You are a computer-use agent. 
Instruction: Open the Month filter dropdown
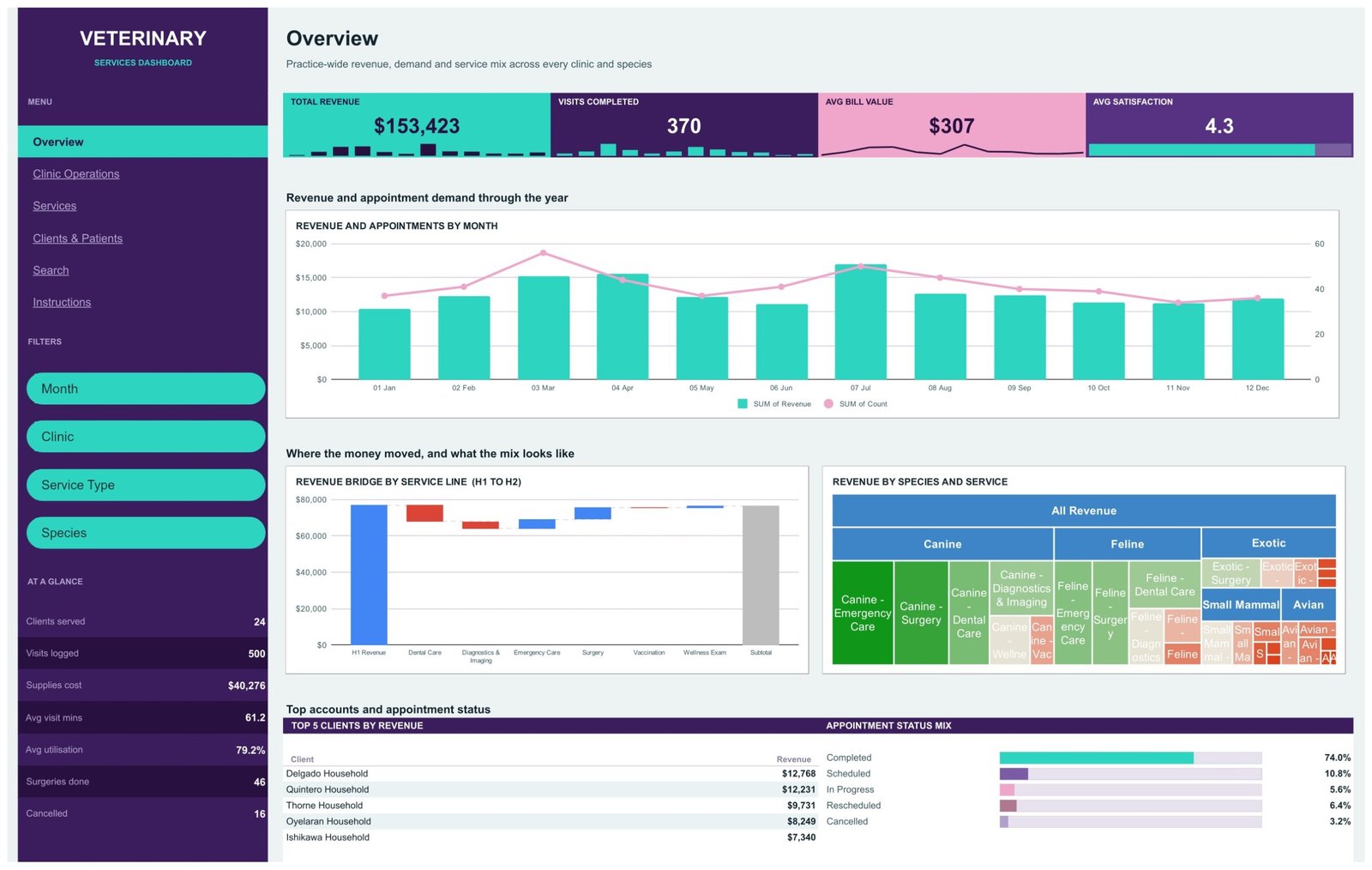tap(146, 389)
